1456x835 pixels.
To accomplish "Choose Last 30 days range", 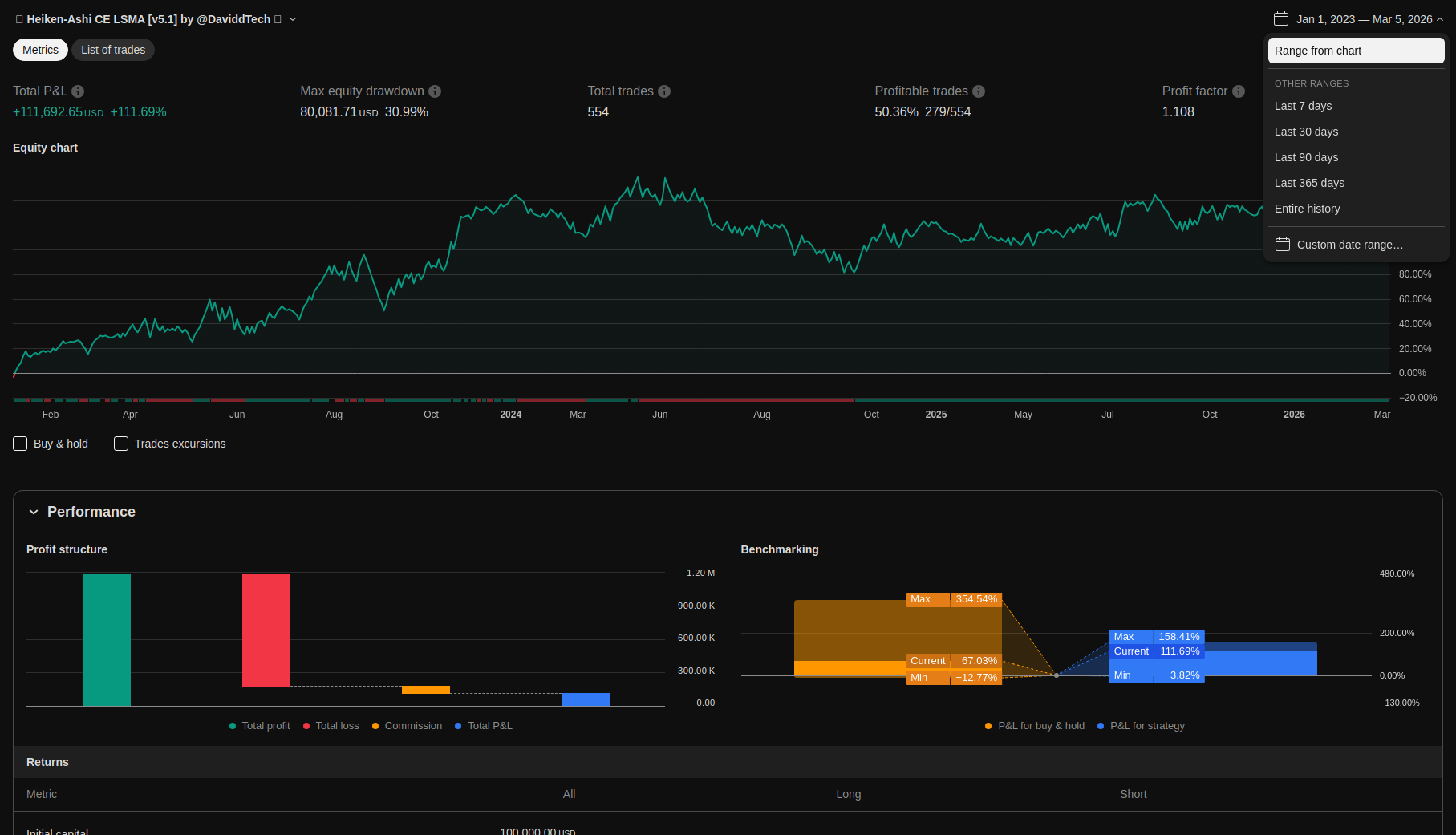I will pos(1306,132).
